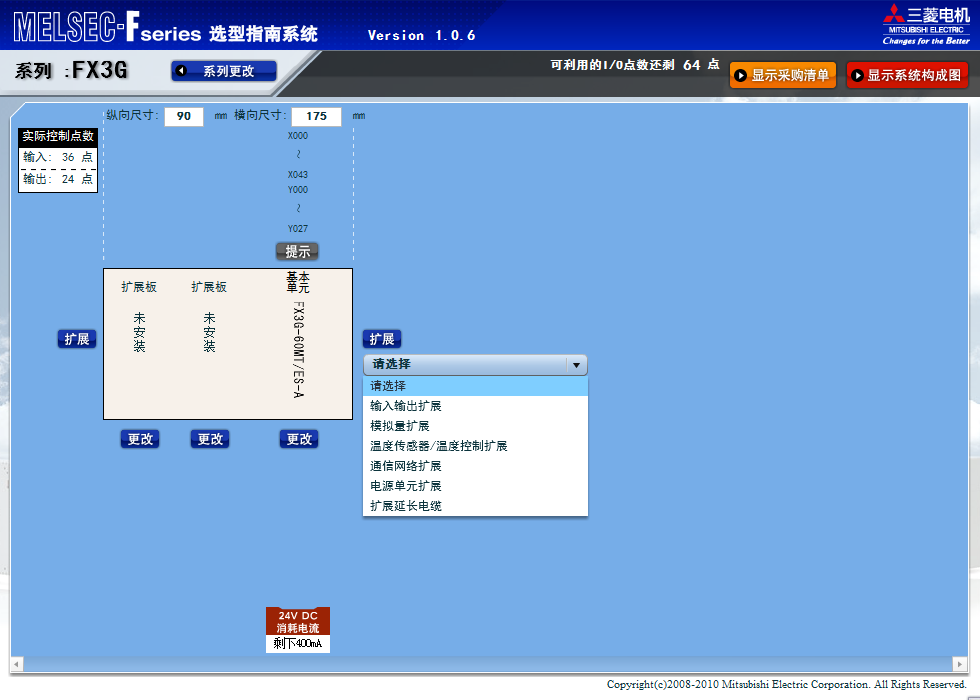980x700 pixels.
Task: Click the 横向尺寸 input field
Action: 316,116
